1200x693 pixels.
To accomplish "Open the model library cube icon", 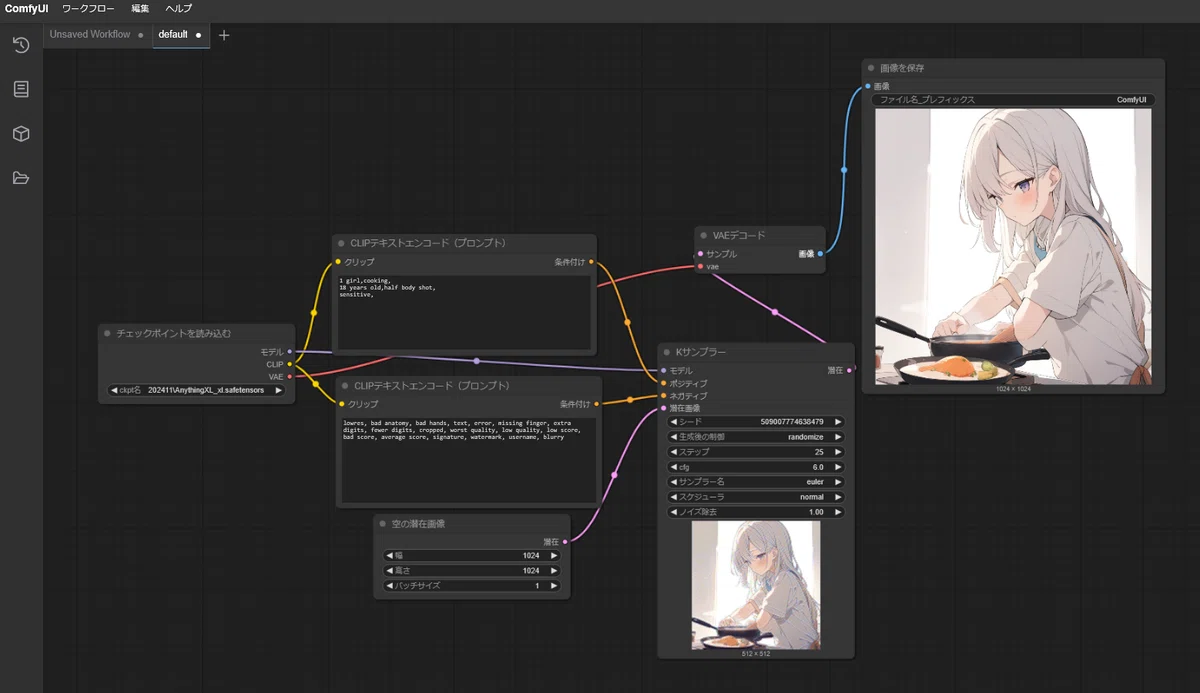I will tap(21, 134).
